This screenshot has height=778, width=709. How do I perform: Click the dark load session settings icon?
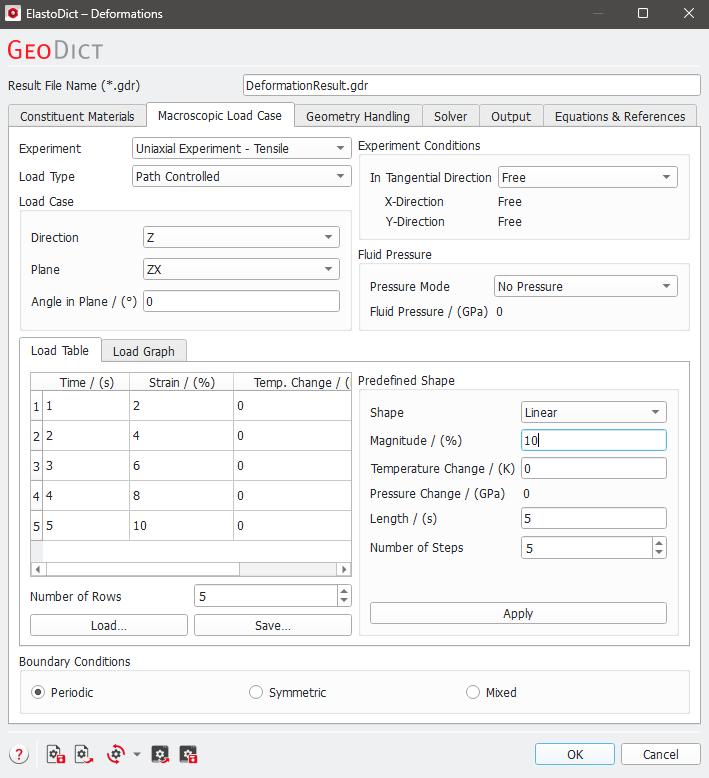[160, 755]
